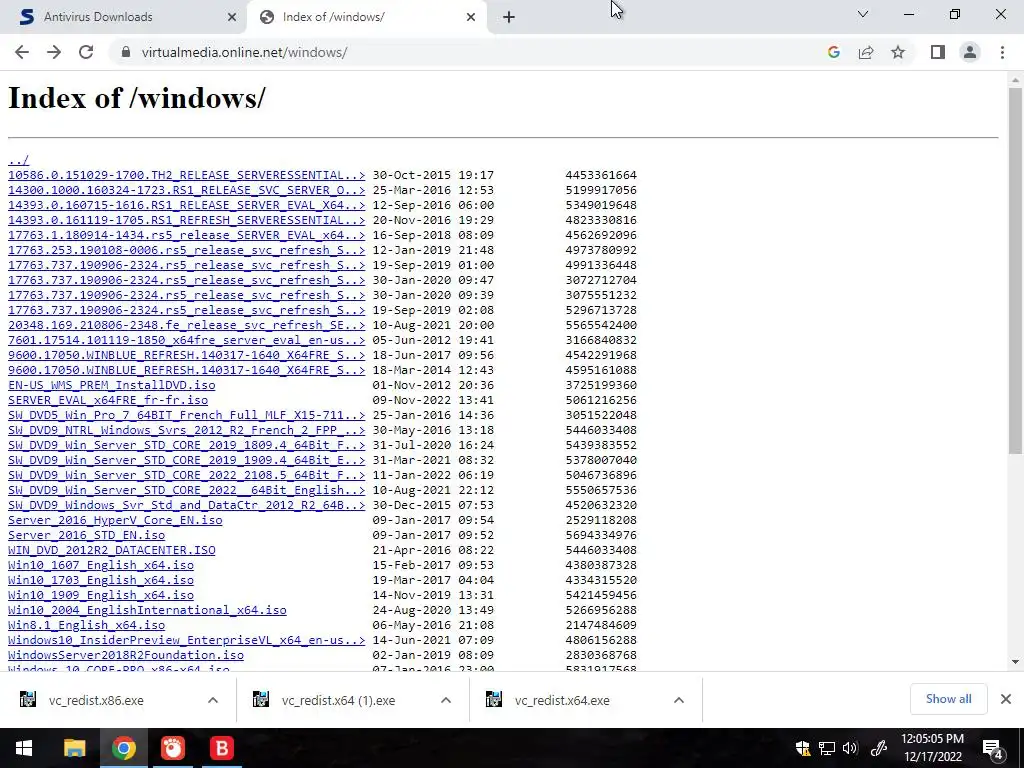Viewport: 1024px width, 768px height.
Task: Open File Explorer from taskbar
Action: 74,748
